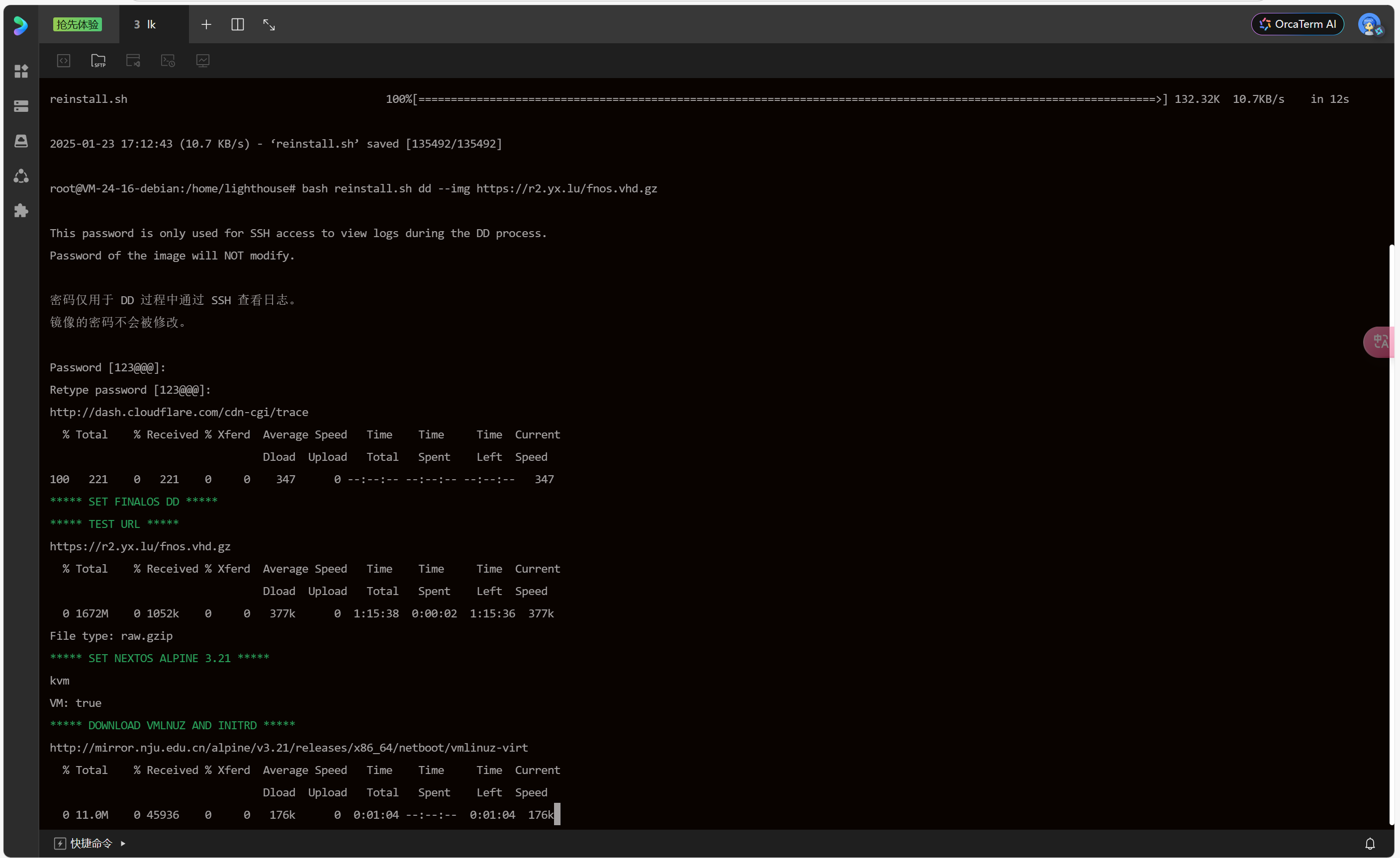Open the server list sidebar icon
The width and height of the screenshot is (1400, 858).
(x=21, y=106)
